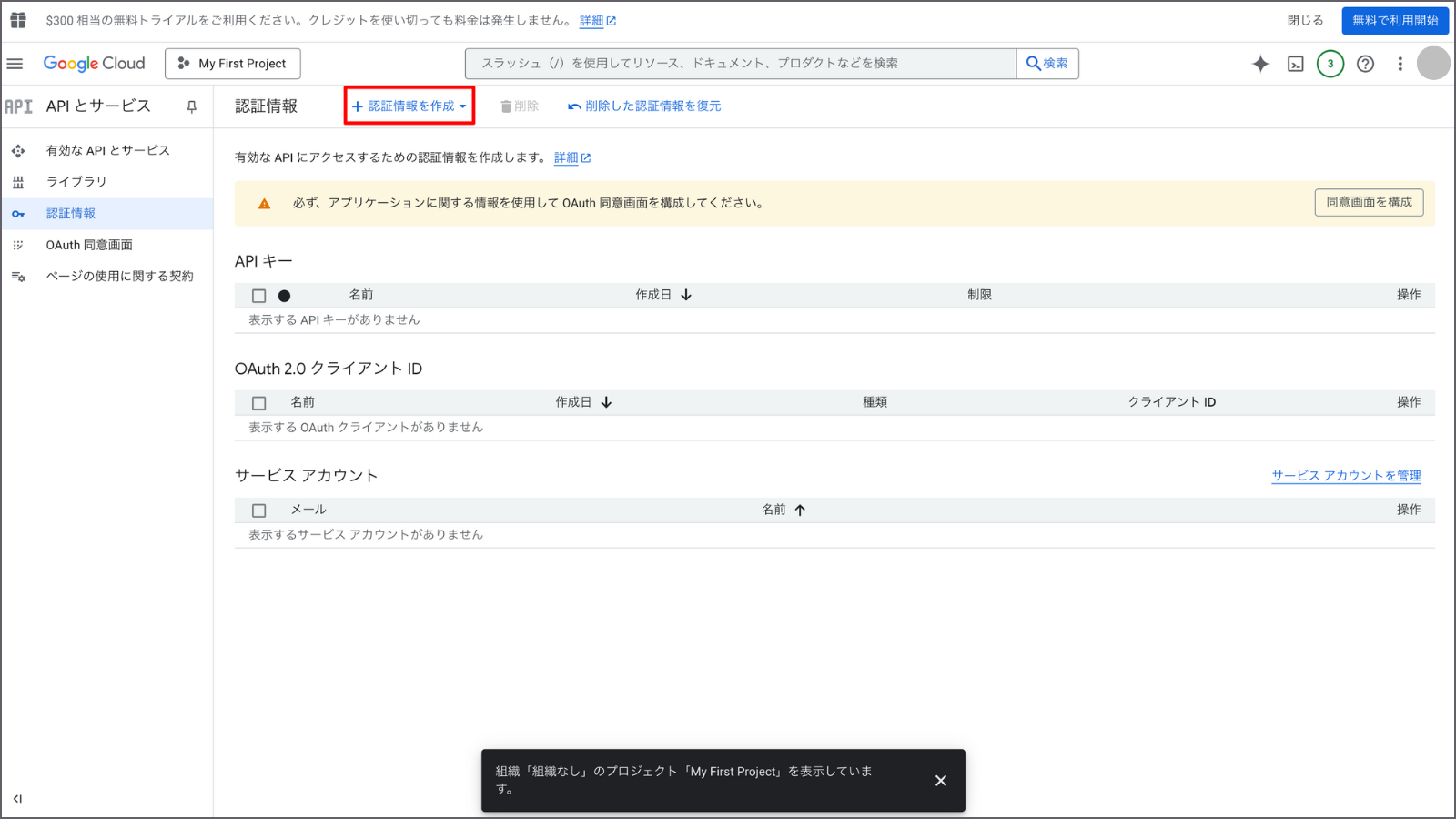Select all サービス アカウント checkbox

pyautogui.click(x=258, y=511)
